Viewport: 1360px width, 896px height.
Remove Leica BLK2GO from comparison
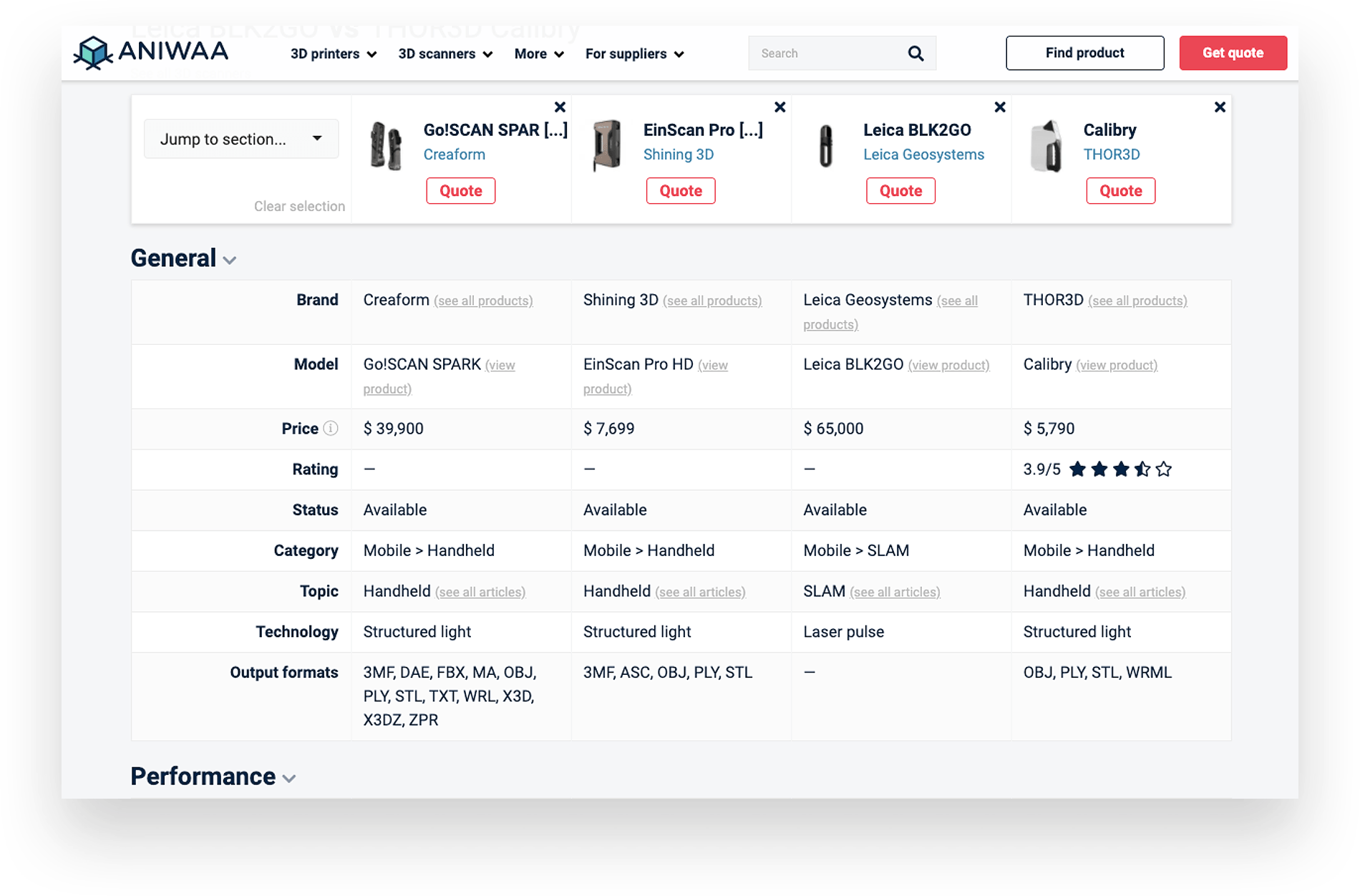point(1000,107)
